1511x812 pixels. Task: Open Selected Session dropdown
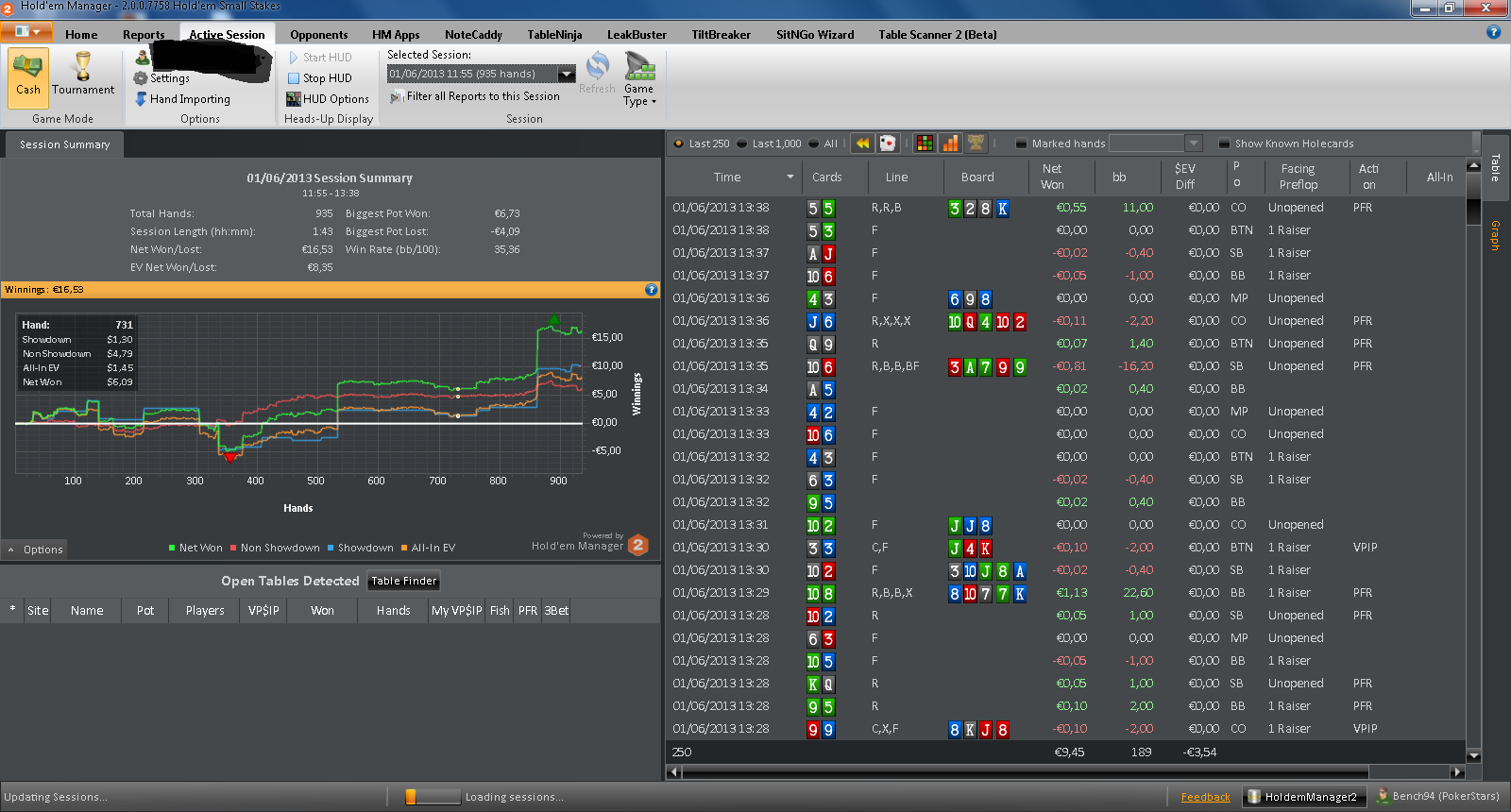(x=567, y=74)
